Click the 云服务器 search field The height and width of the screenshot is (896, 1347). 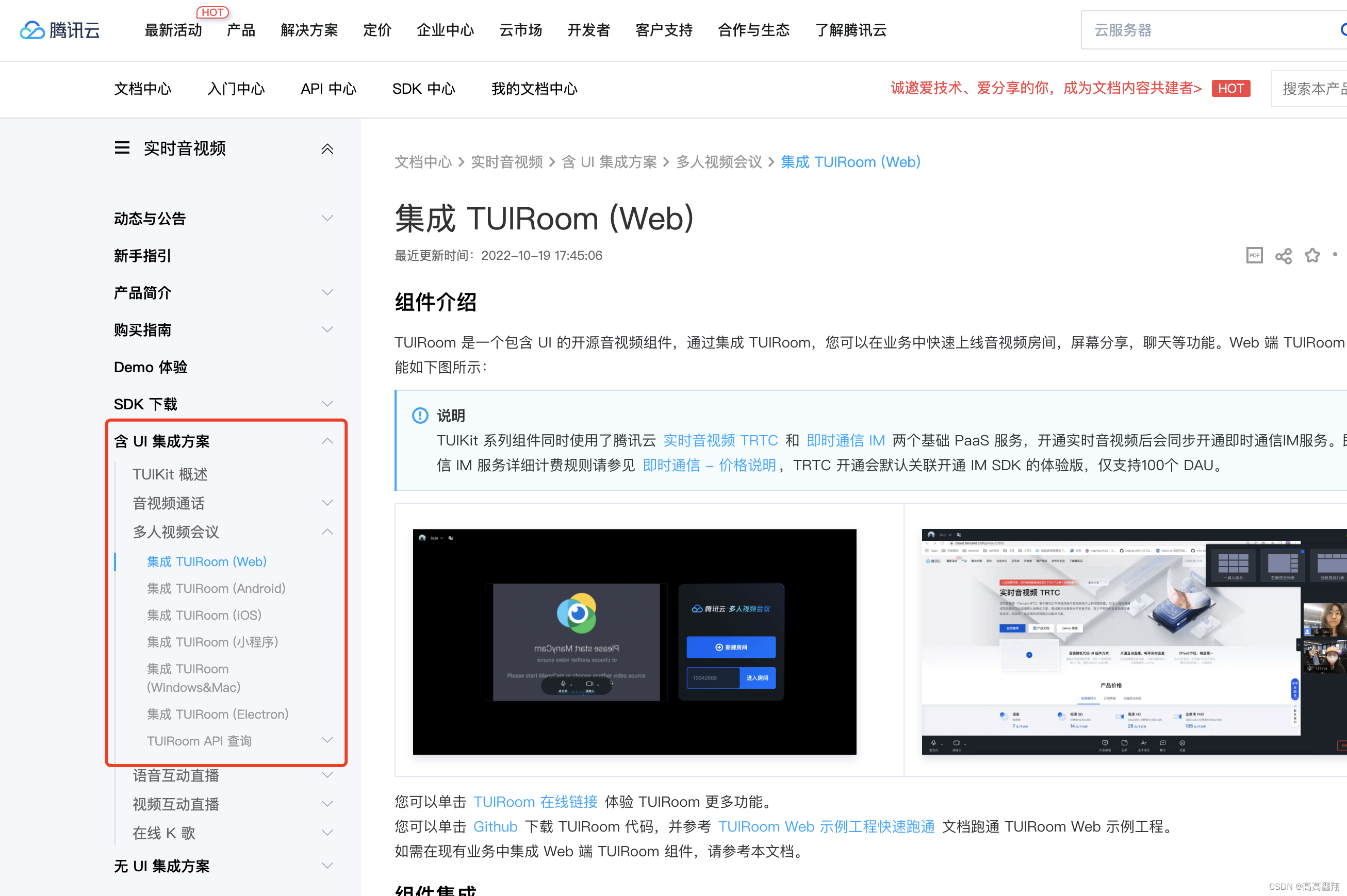pos(1213,30)
